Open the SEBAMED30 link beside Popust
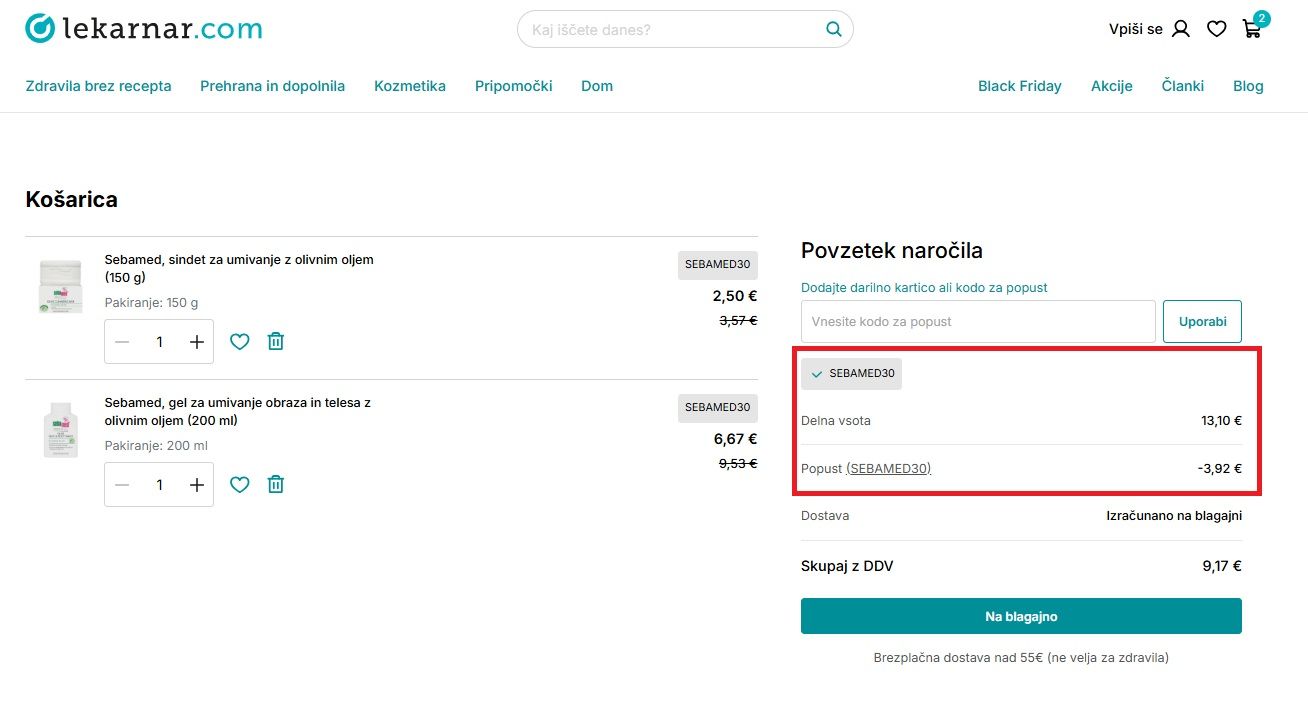Image resolution: width=1308 pixels, height=702 pixels. 888,468
